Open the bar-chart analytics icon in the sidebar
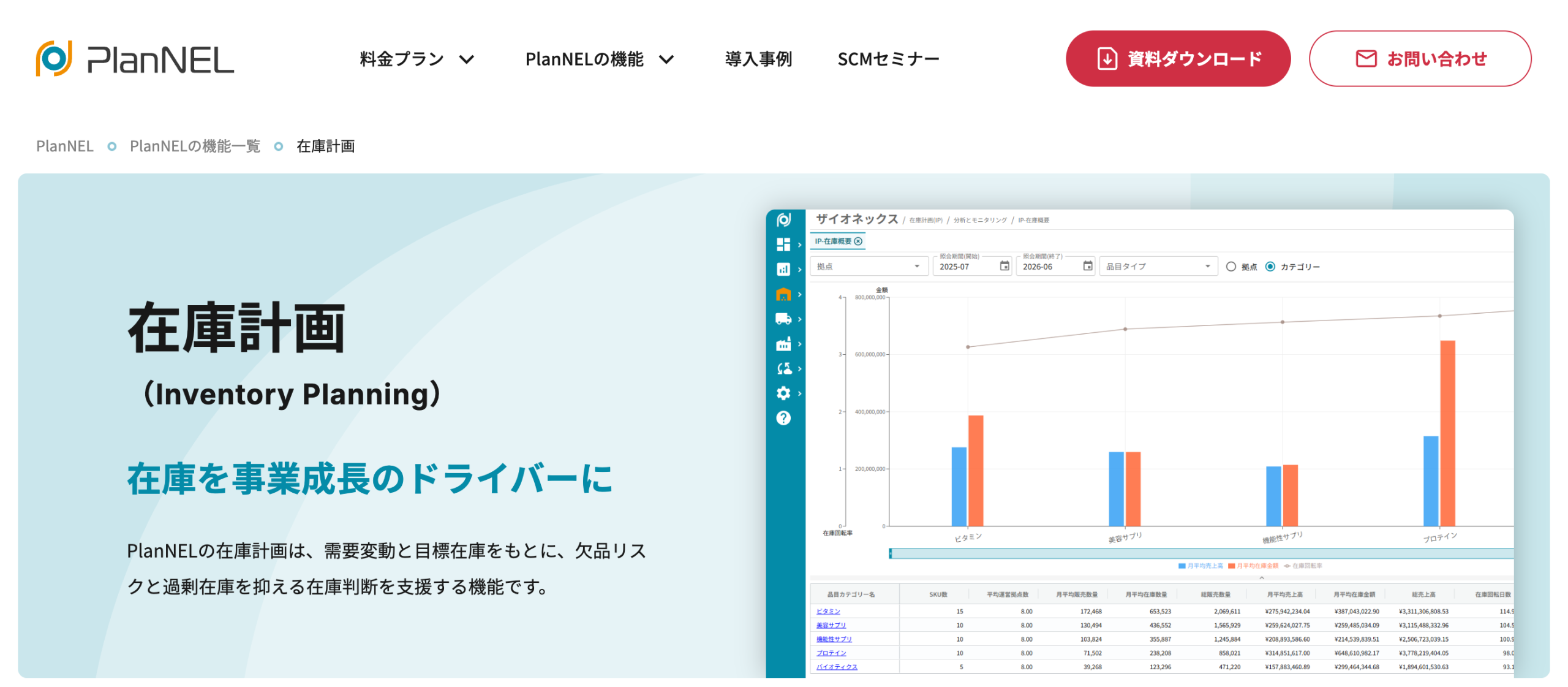 [783, 269]
